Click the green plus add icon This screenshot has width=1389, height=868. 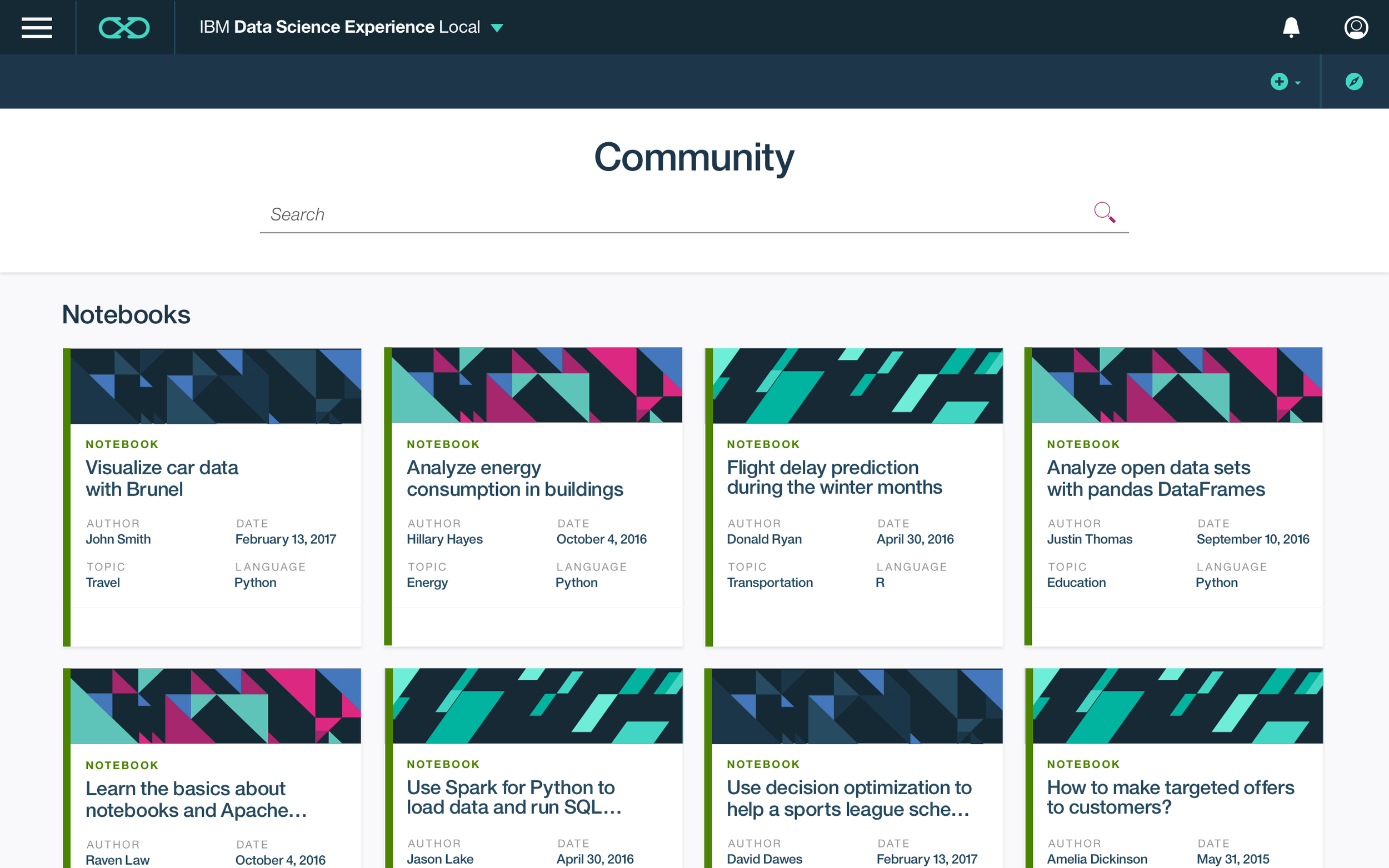[x=1279, y=82]
